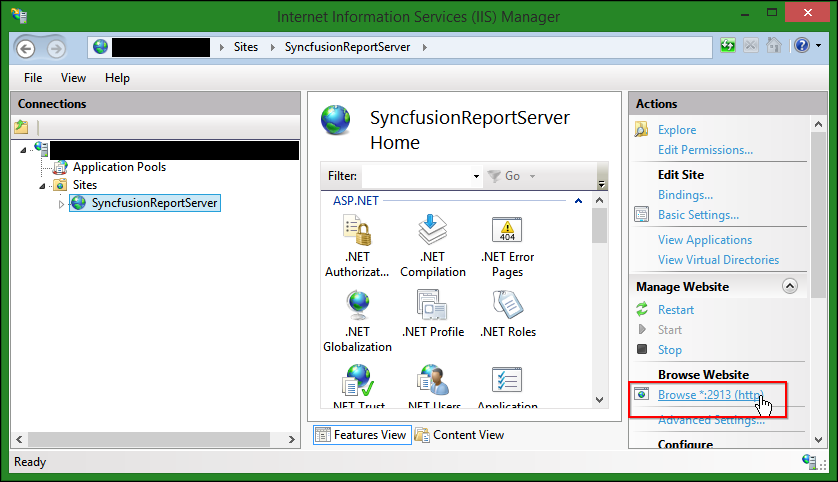This screenshot has height=482, width=838.
Task: Collapse the server node in Connections tree
Action: [23, 150]
